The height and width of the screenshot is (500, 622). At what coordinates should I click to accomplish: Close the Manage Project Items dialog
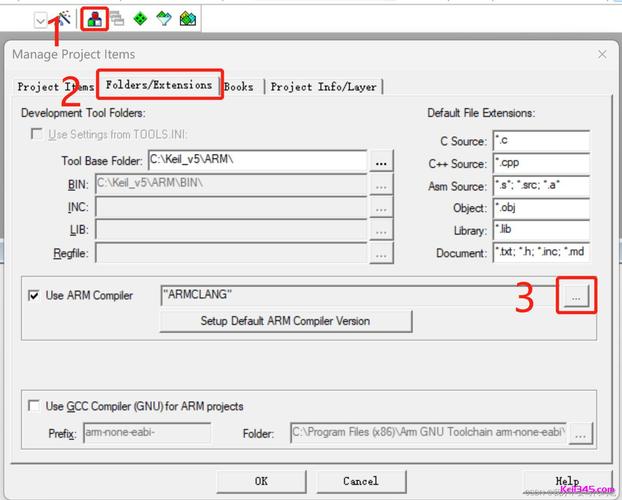(x=602, y=54)
